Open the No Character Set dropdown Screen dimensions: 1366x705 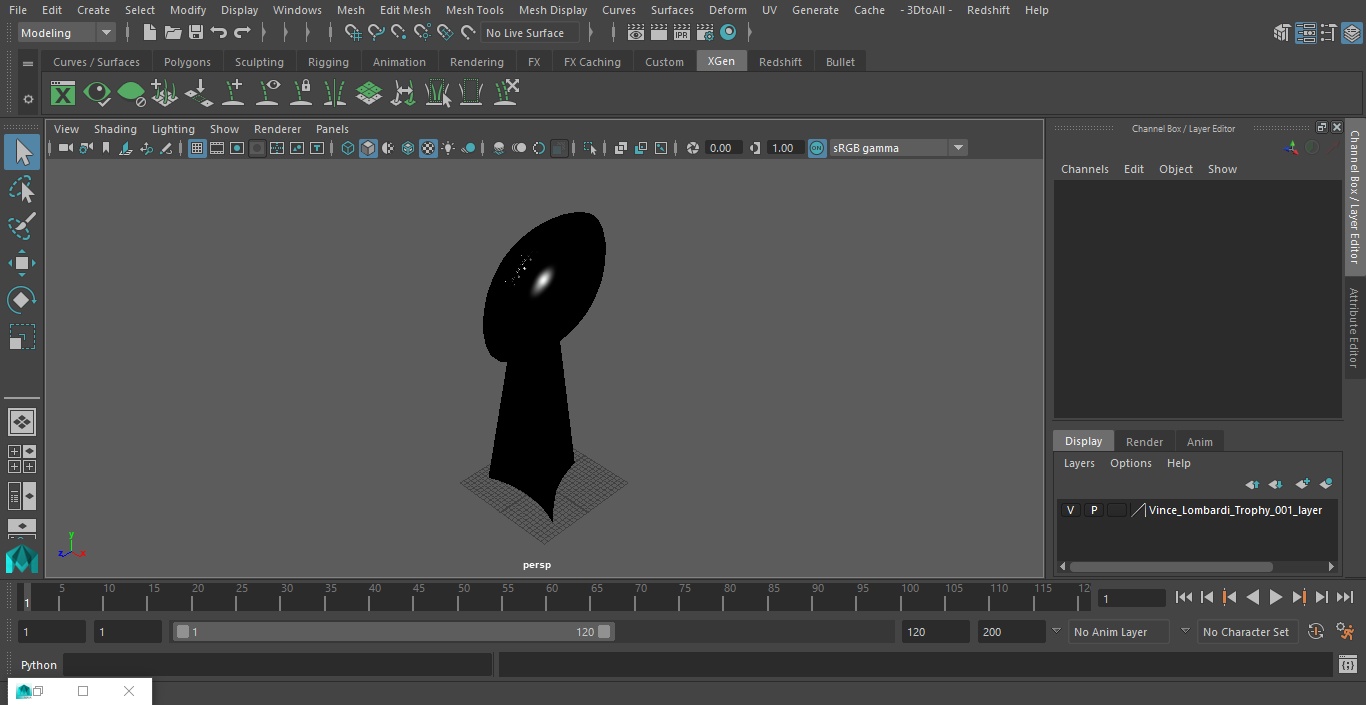pyautogui.click(x=1246, y=632)
